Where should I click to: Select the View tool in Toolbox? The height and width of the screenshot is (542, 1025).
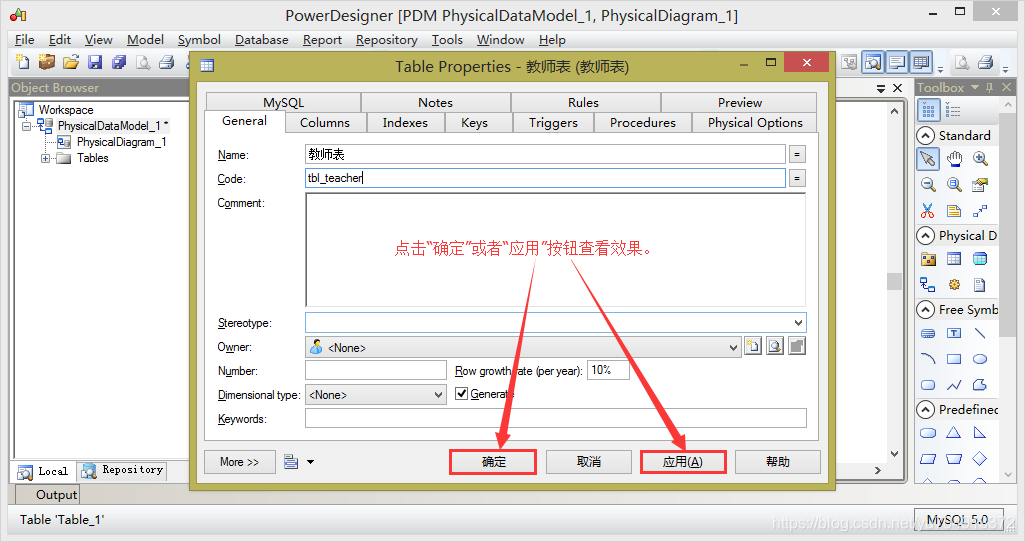[980, 259]
